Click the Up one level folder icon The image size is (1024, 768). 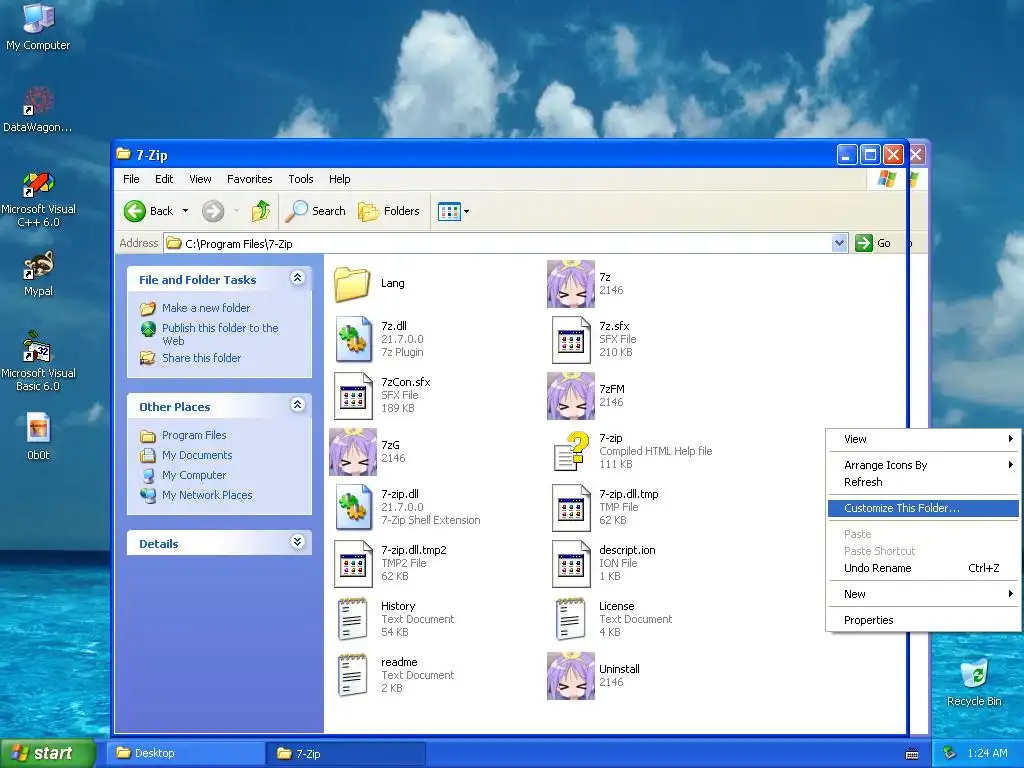[261, 211]
